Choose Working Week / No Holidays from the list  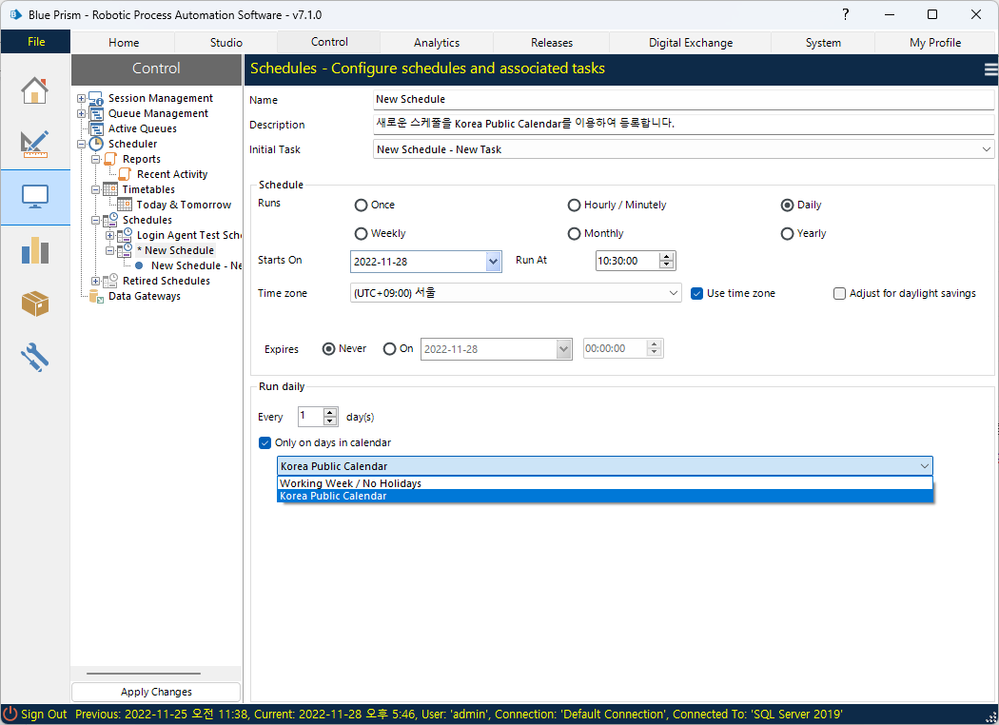[605, 484]
